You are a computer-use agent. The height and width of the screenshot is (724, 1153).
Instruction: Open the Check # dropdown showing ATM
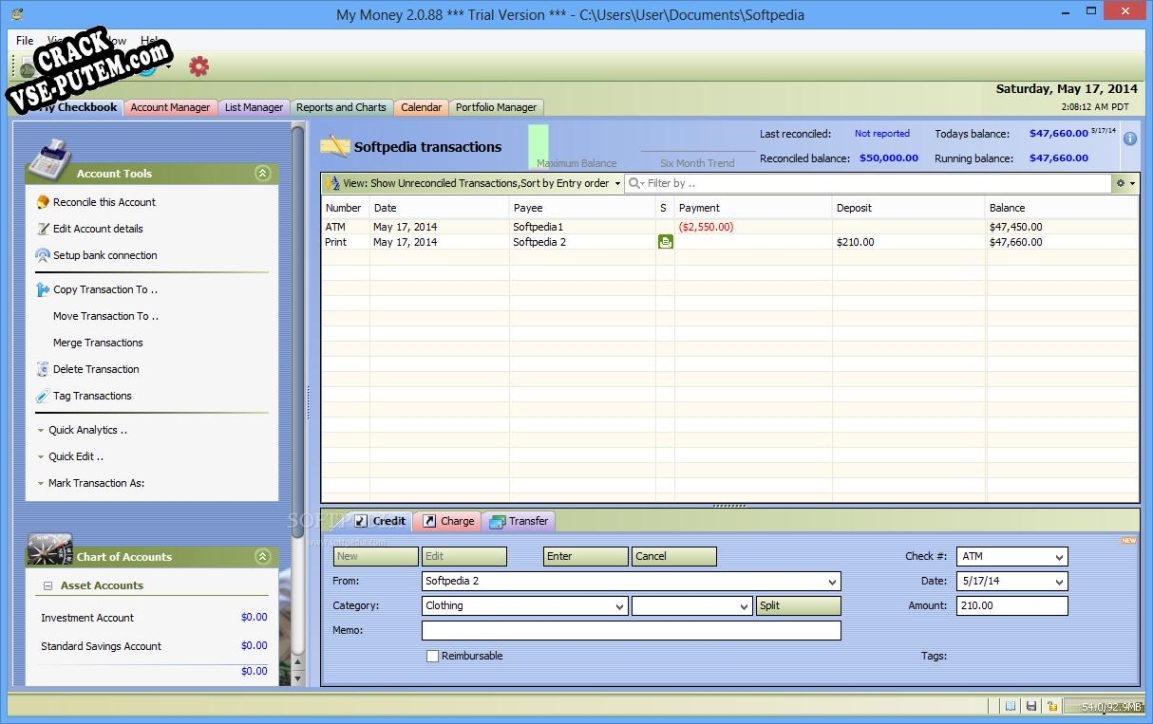[1059, 557]
